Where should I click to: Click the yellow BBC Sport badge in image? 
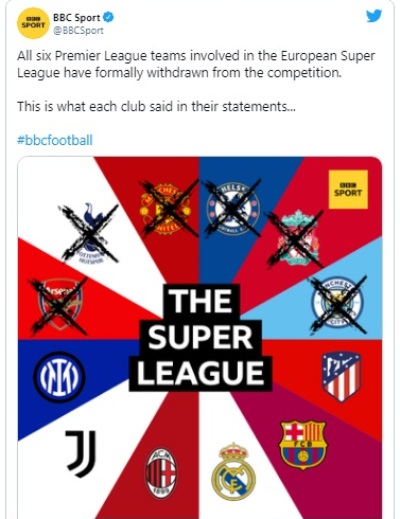(348, 189)
